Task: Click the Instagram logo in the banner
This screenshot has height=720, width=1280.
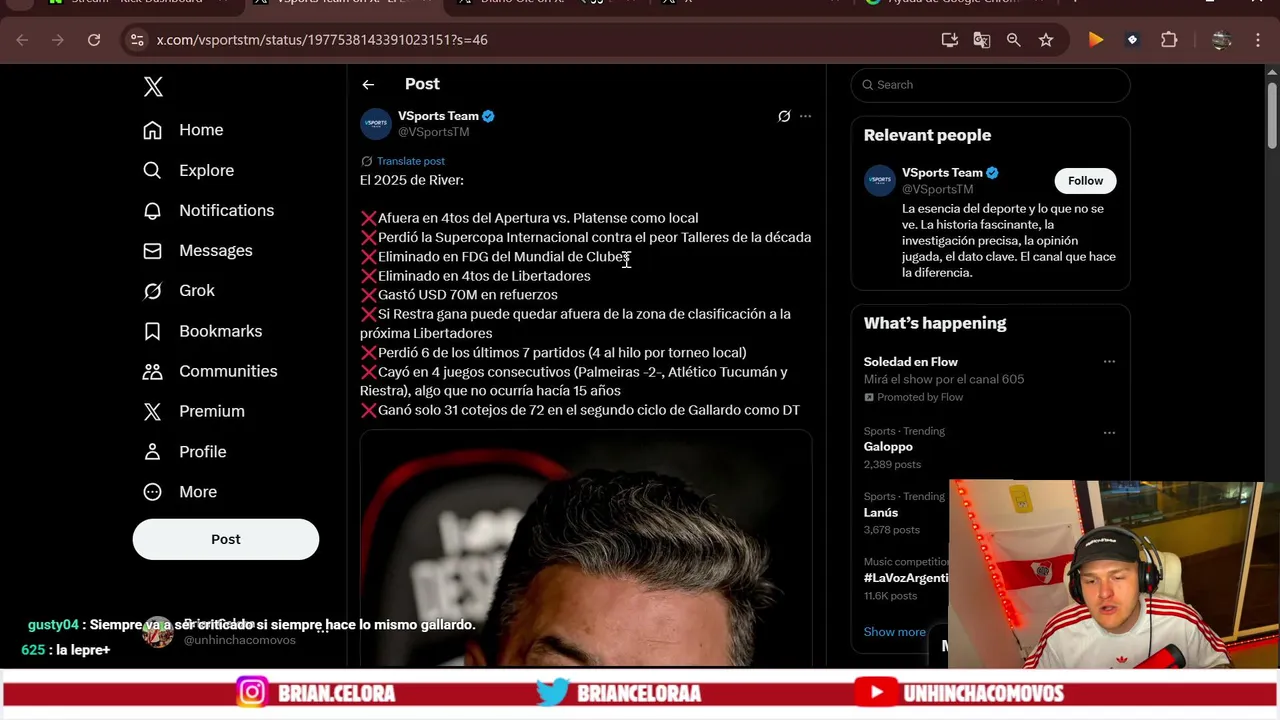Action: tap(252, 693)
